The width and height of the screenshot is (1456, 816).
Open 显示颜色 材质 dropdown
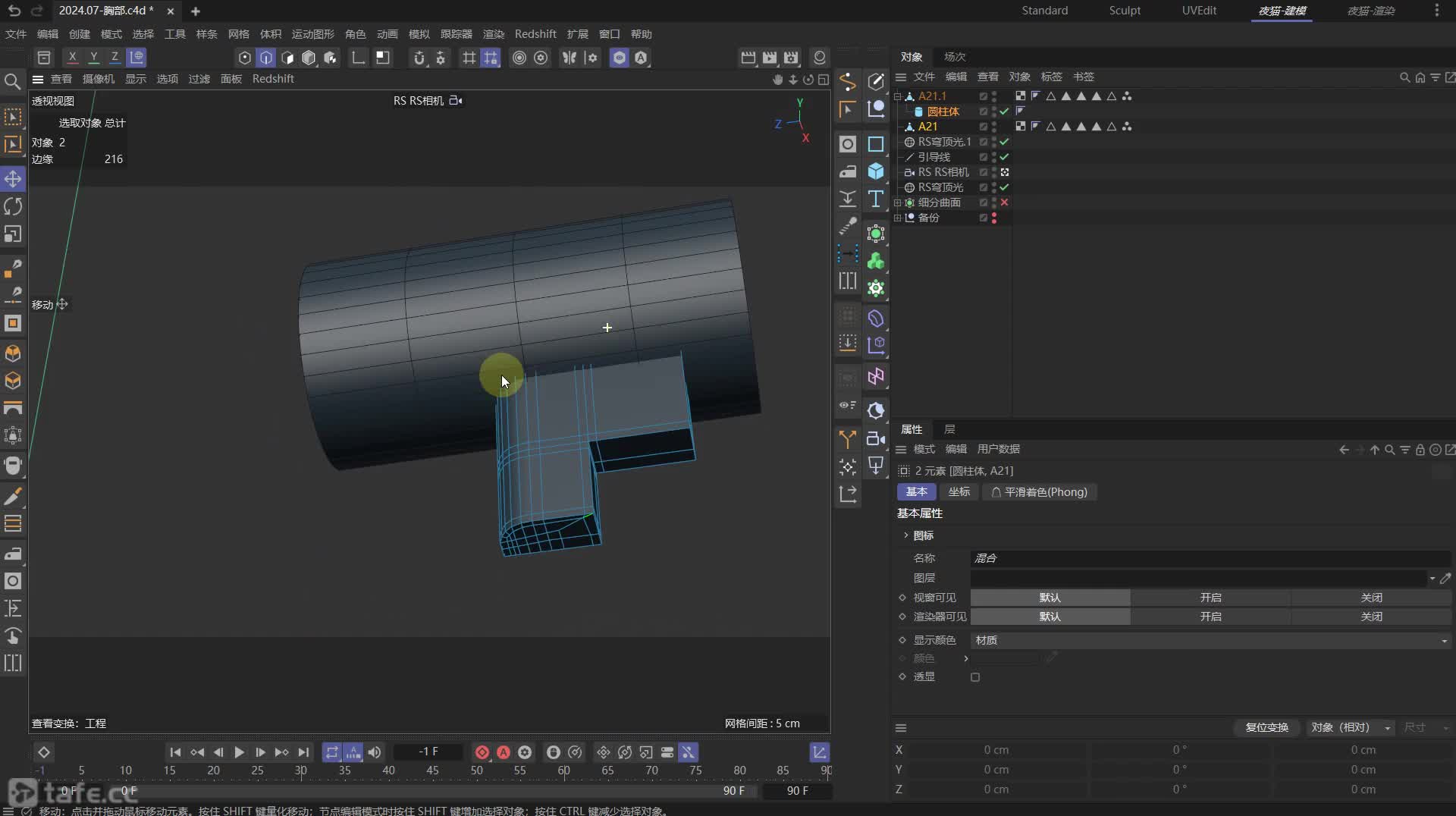pyautogui.click(x=1210, y=641)
